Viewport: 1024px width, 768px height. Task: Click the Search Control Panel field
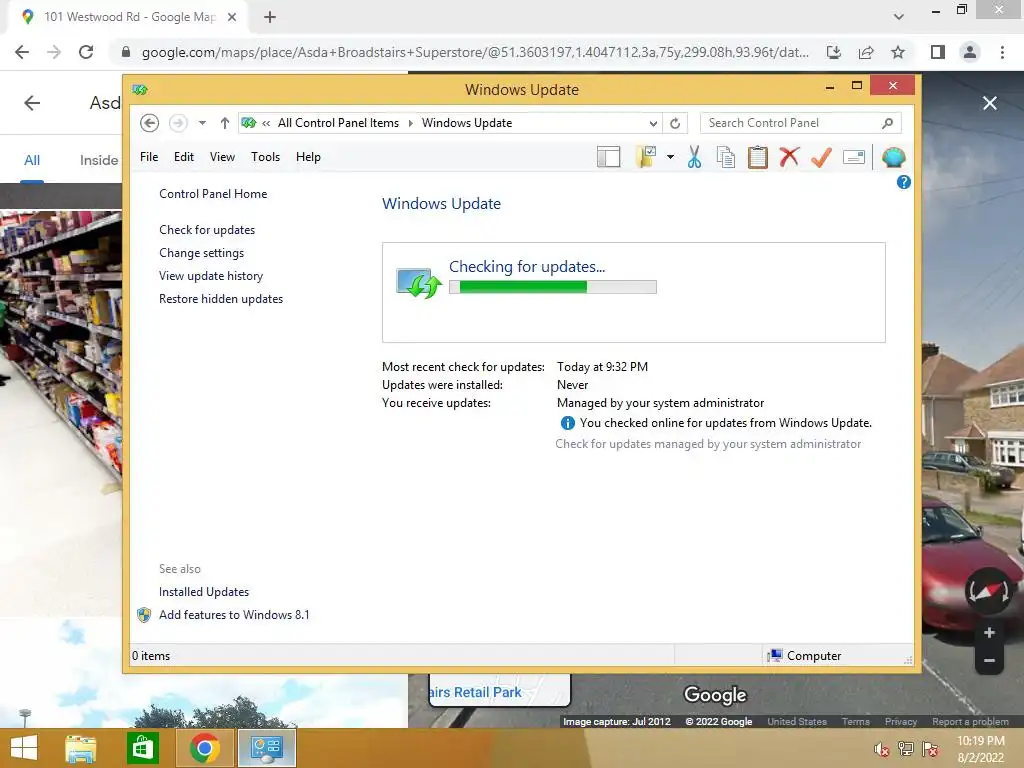click(x=801, y=123)
